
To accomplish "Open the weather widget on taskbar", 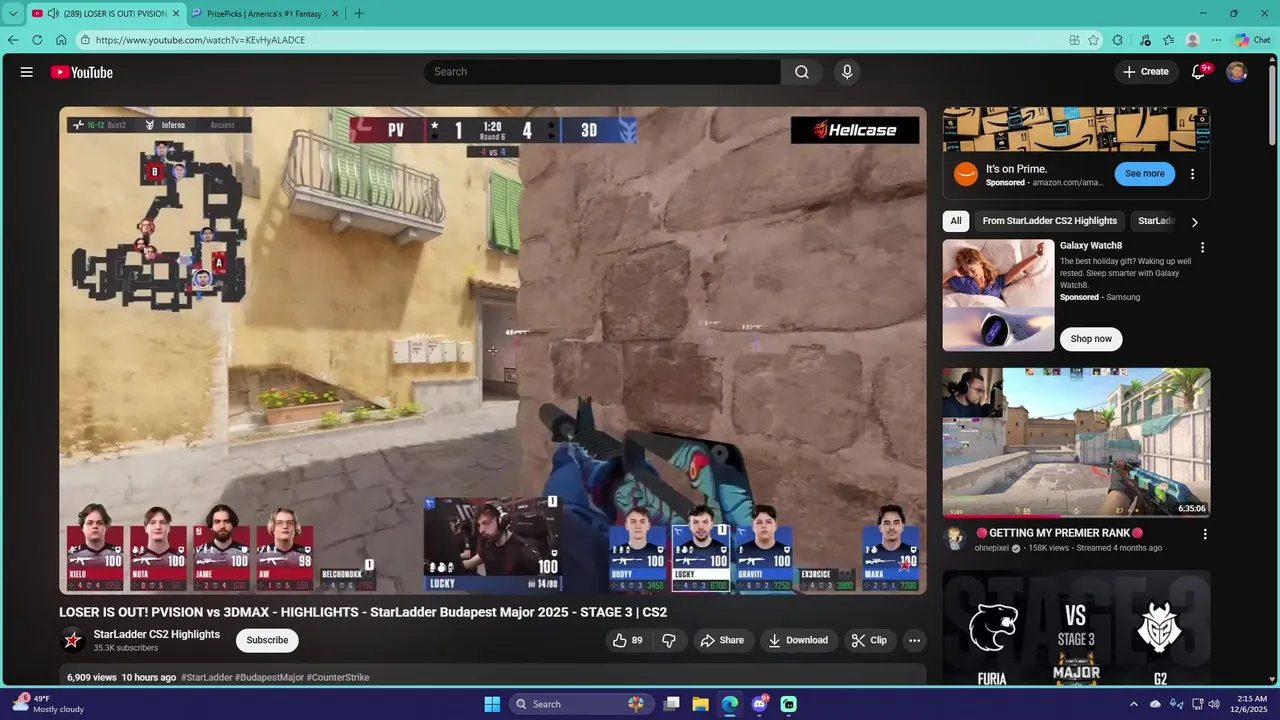I will click(47, 704).
